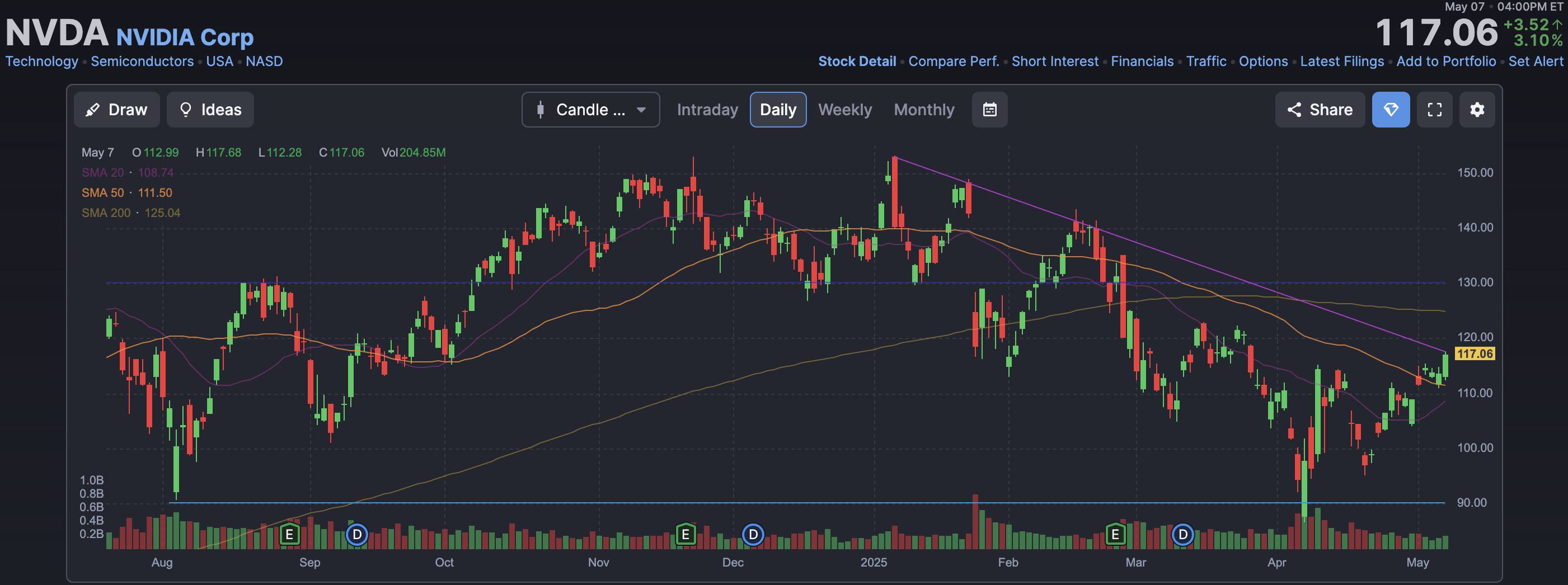Switch to Monthly timeframe

(924, 110)
